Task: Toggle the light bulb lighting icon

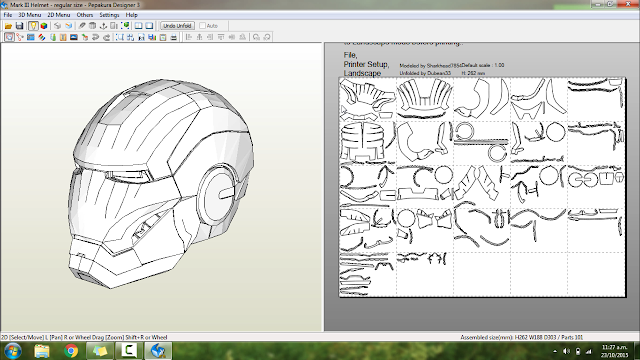Action: [x=33, y=26]
